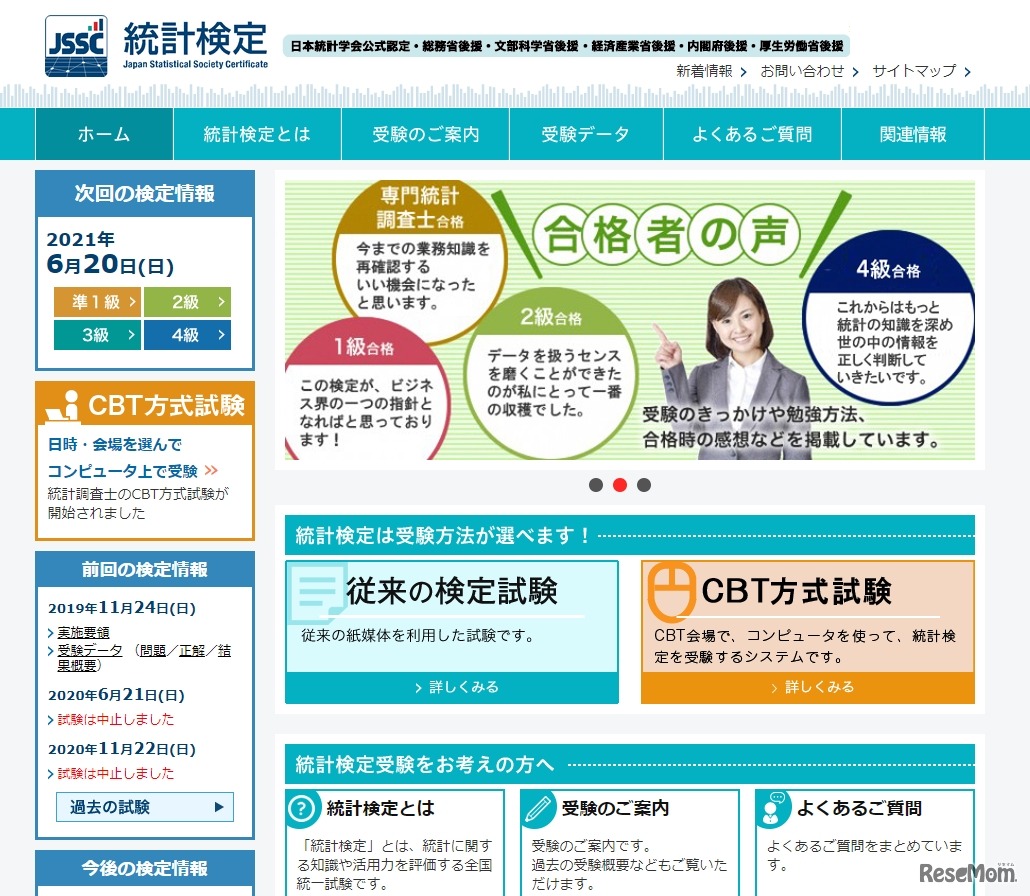Click the person-speech icon for よくあるご質問
Viewport: 1030px width, 896px height.
(x=772, y=809)
